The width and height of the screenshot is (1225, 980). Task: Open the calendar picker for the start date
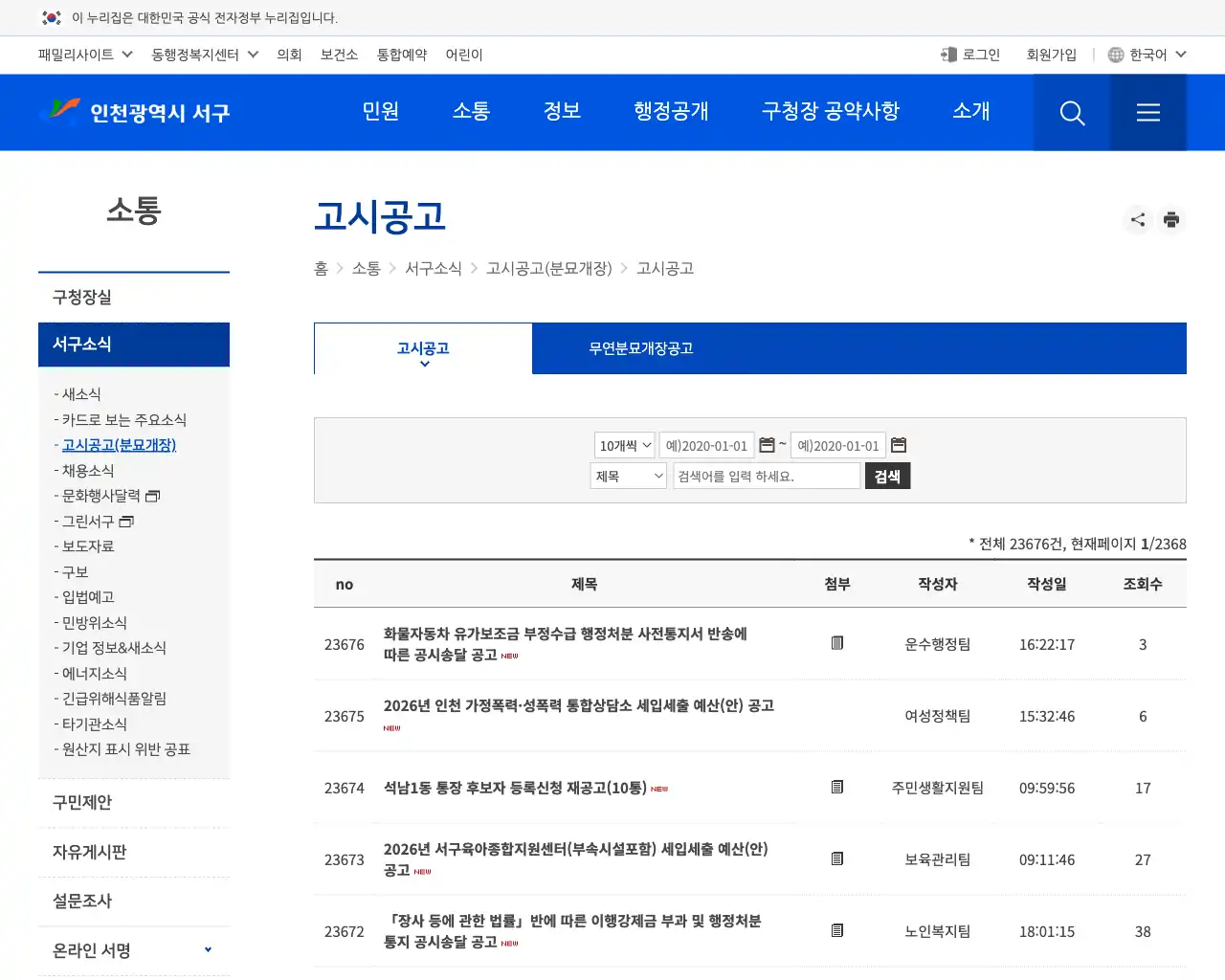coord(768,445)
